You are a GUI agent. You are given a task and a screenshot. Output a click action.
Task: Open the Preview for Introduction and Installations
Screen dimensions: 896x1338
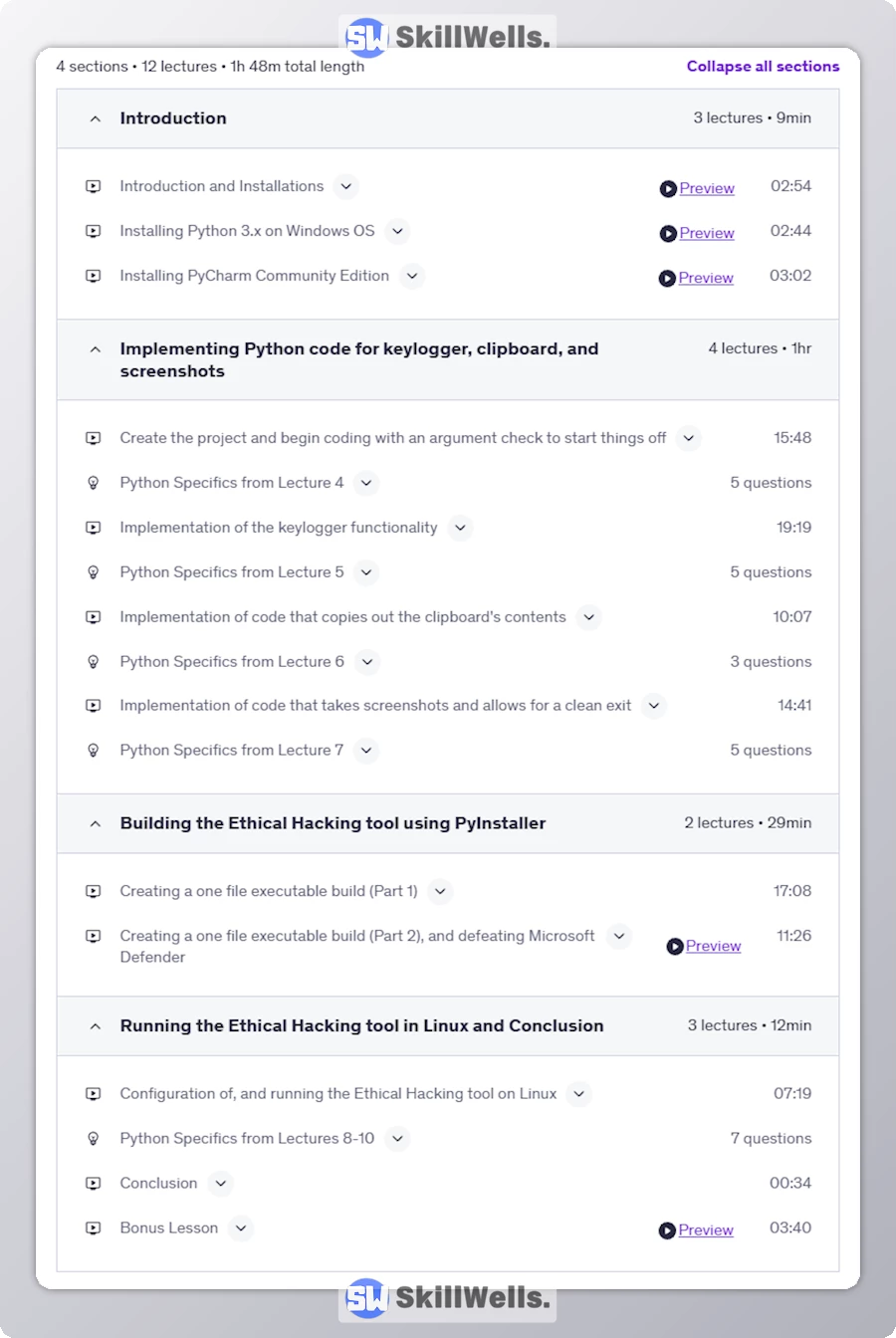click(x=706, y=188)
